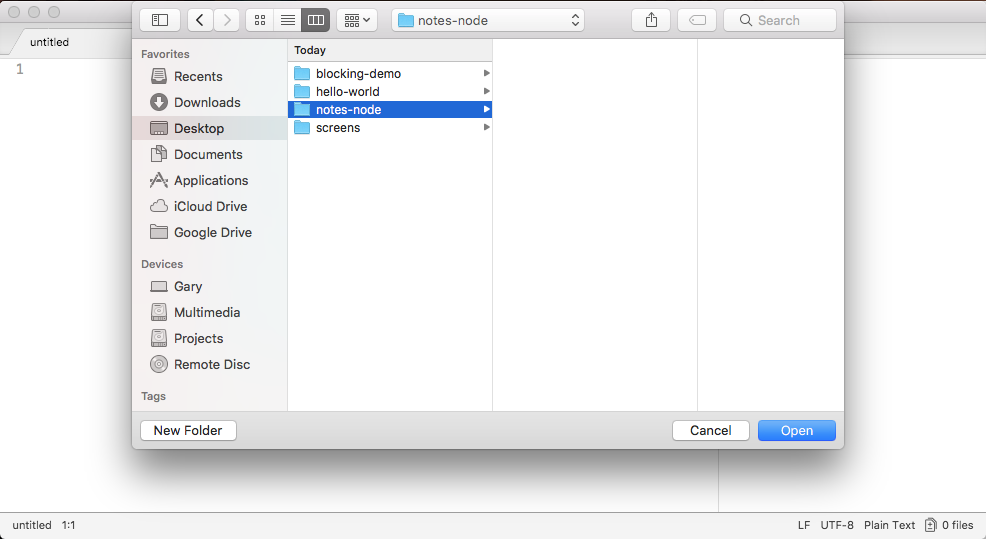Expand notes-node with its disclosure arrow
The width and height of the screenshot is (986, 539).
[x=486, y=109]
